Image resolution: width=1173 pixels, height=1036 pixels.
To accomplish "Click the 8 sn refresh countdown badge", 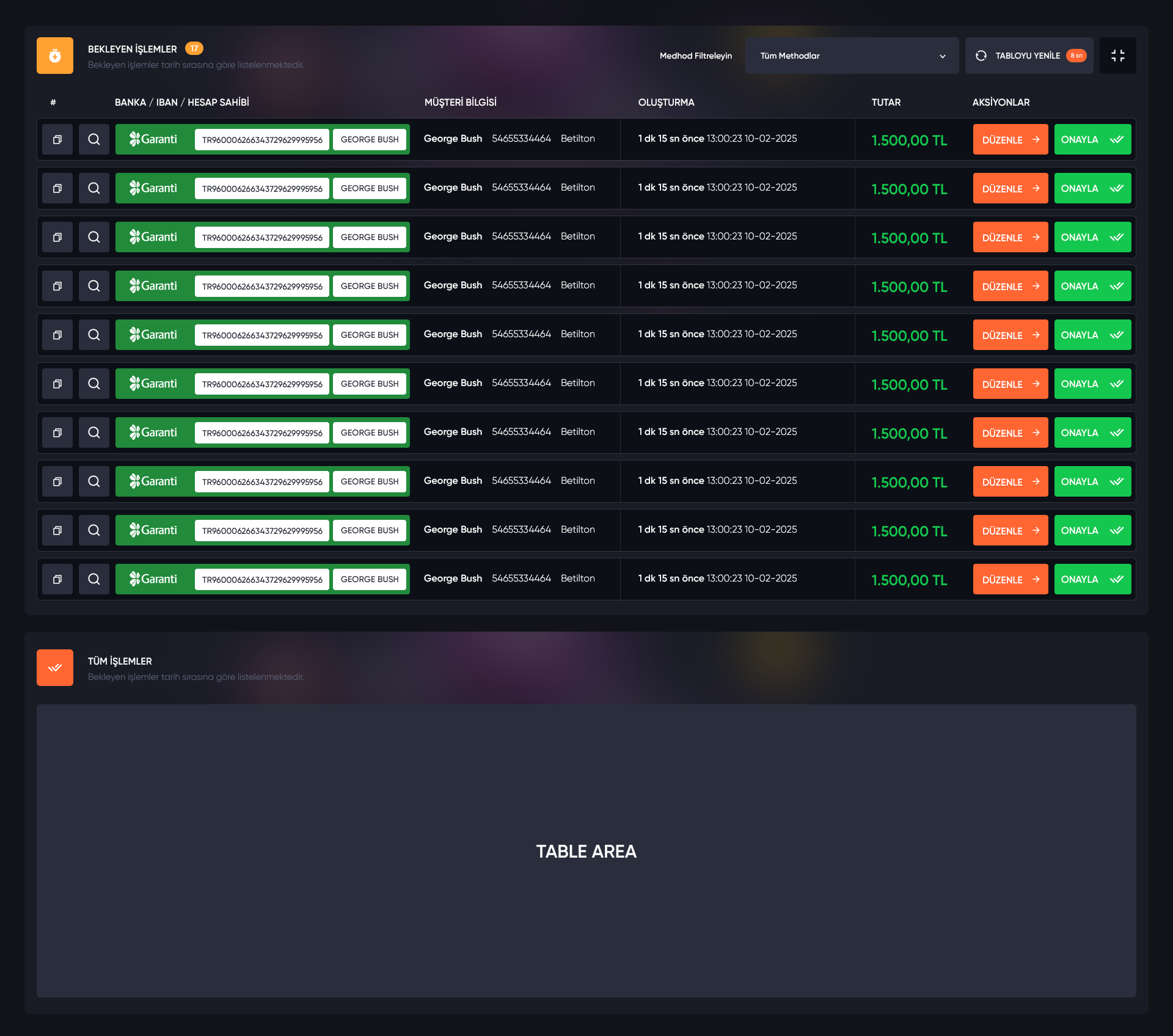I will point(1076,56).
